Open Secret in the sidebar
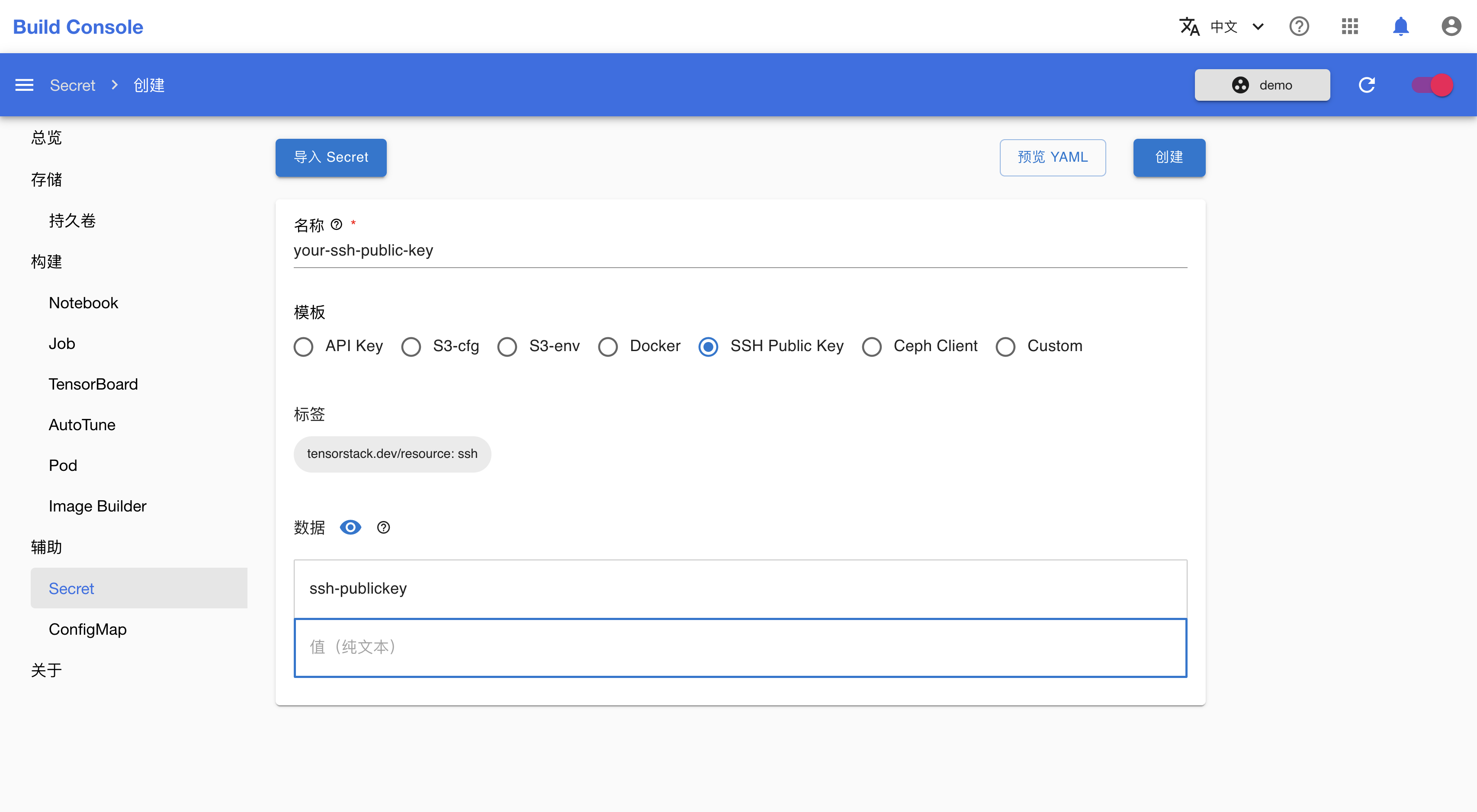 (x=139, y=588)
